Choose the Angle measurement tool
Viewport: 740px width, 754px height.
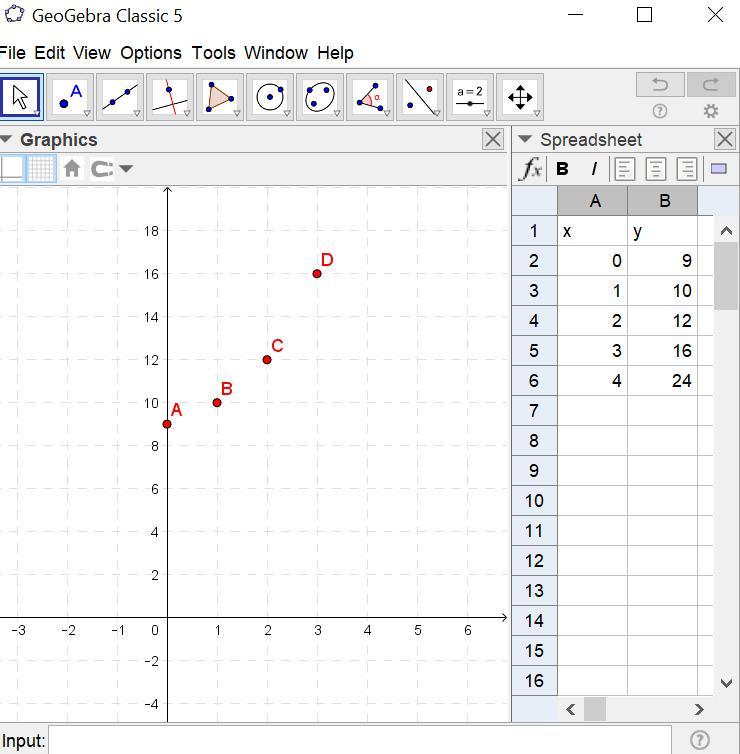(370, 97)
